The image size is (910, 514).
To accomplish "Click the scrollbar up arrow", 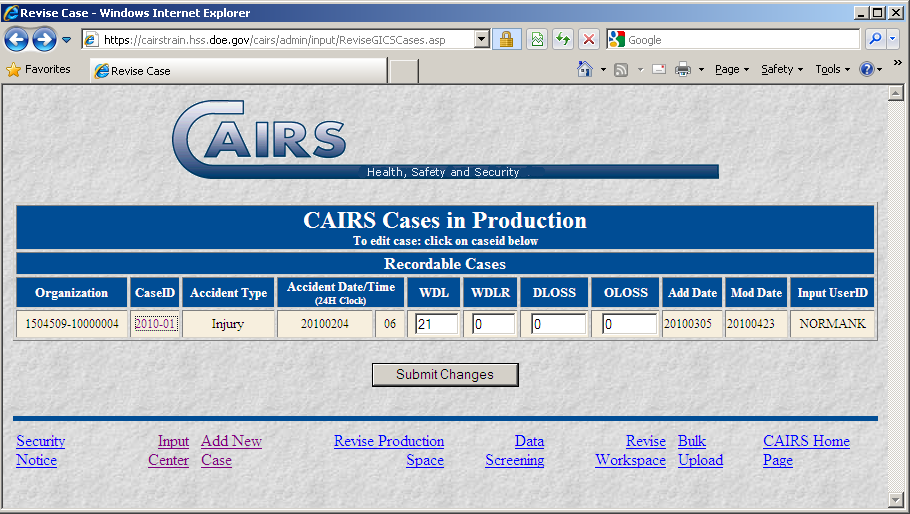I will pyautogui.click(x=895, y=93).
